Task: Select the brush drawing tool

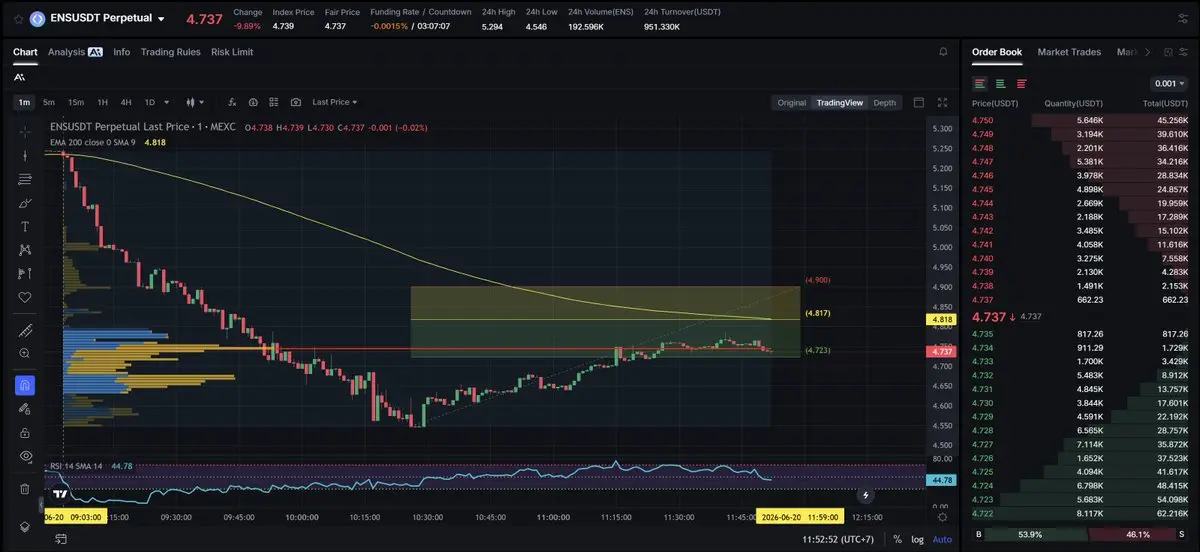Action: pyautogui.click(x=25, y=203)
